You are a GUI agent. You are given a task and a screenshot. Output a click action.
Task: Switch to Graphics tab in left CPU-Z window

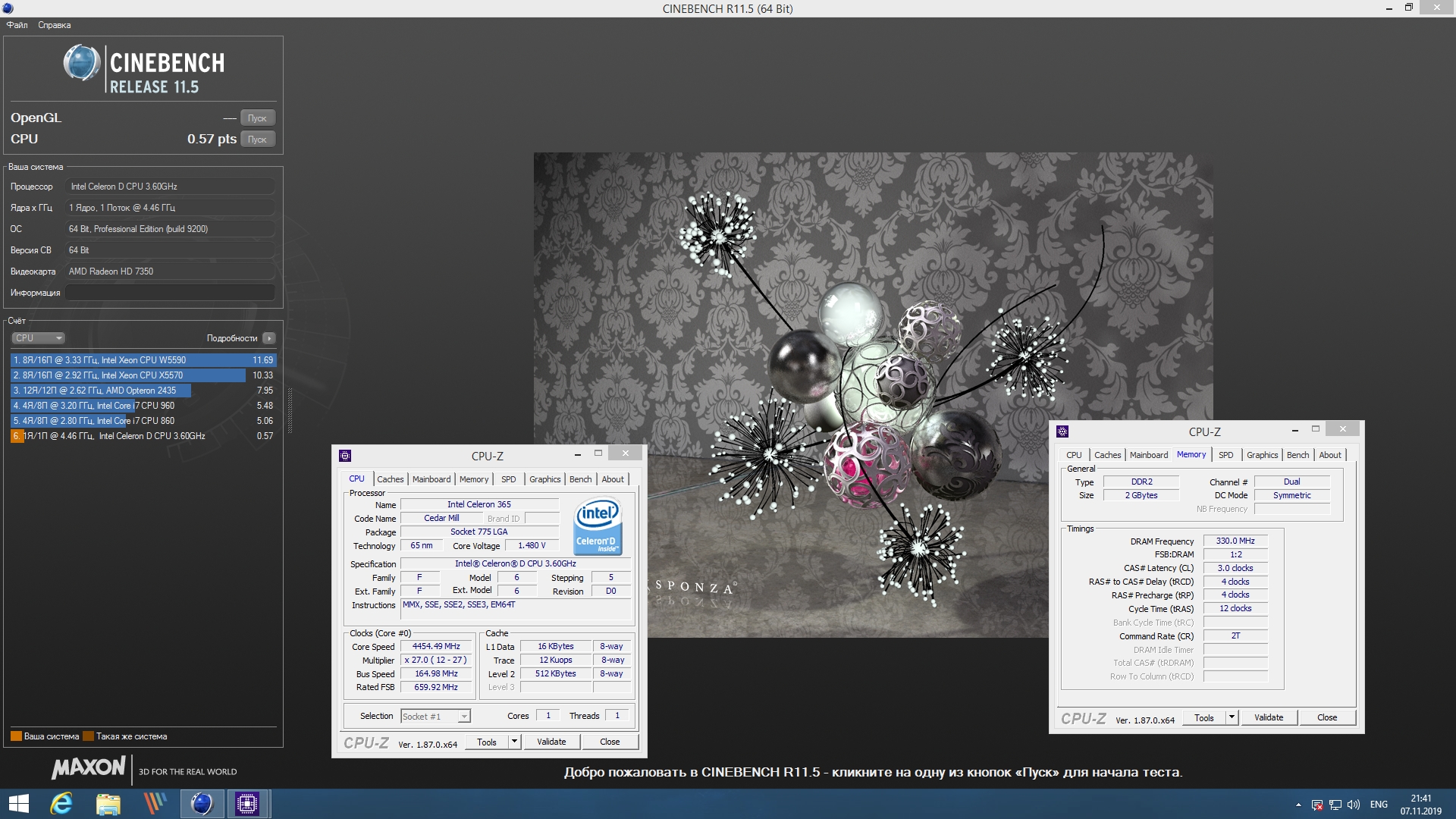click(545, 479)
